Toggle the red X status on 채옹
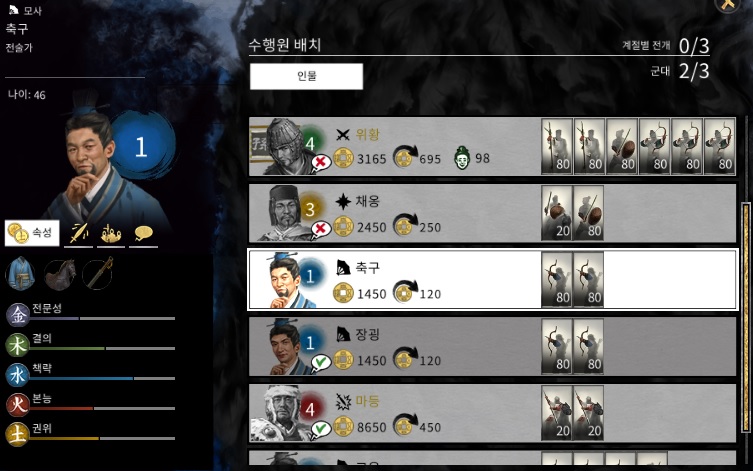 click(x=321, y=229)
